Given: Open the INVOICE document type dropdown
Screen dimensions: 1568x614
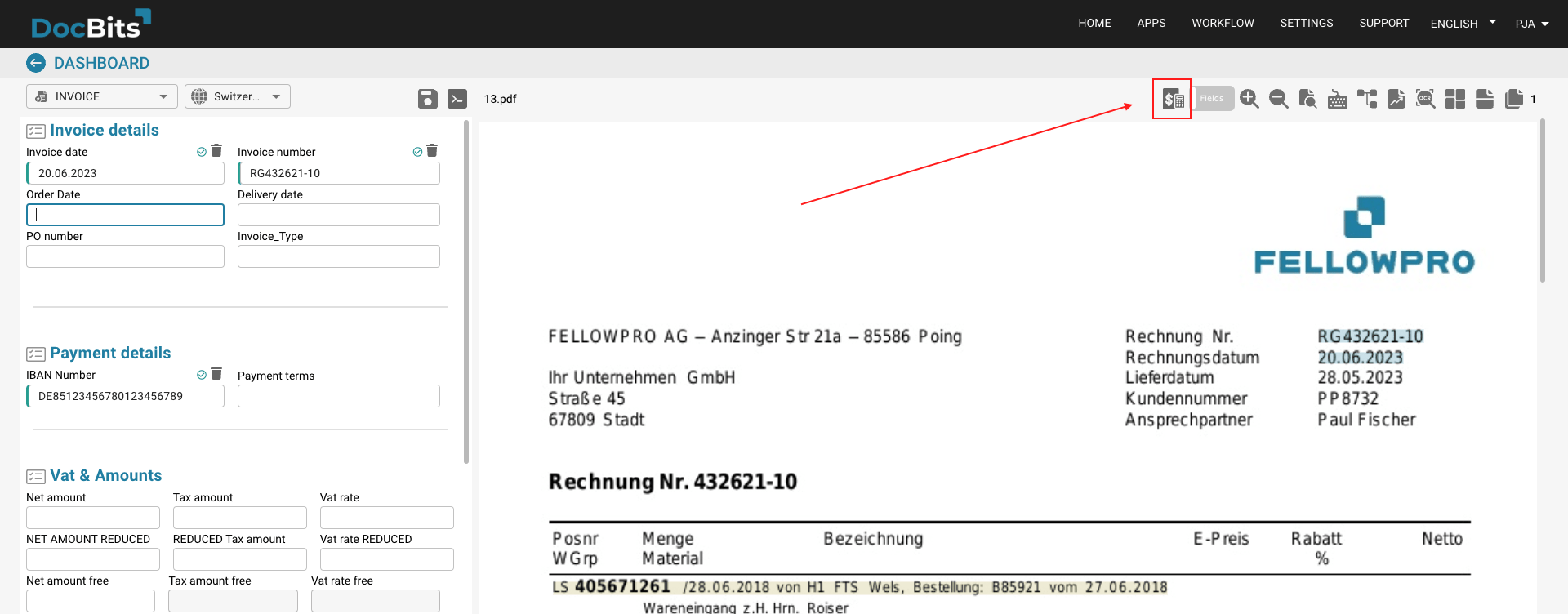Looking at the screenshot, I should (x=102, y=96).
